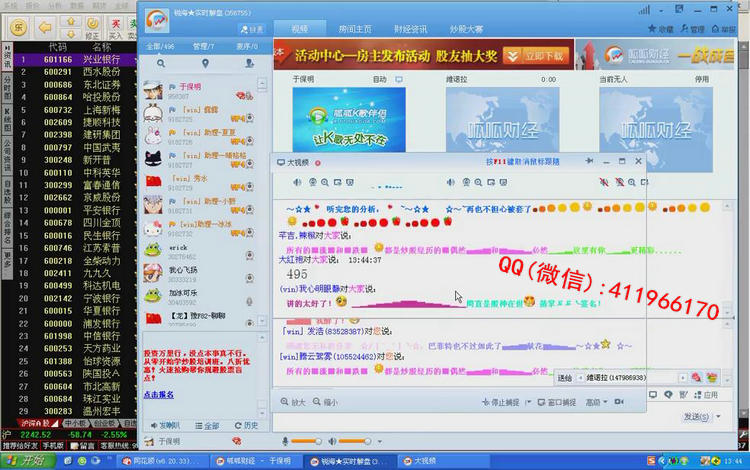750x470 pixels.
Task: Click the webcam icon in first video toolbar
Action: (313, 182)
